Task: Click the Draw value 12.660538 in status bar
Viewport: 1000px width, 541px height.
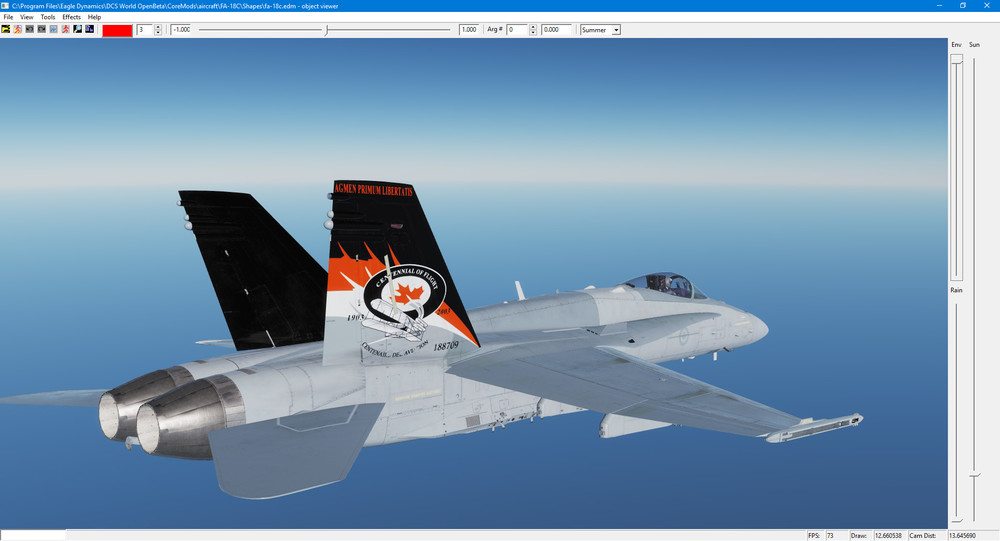Action: [x=888, y=536]
